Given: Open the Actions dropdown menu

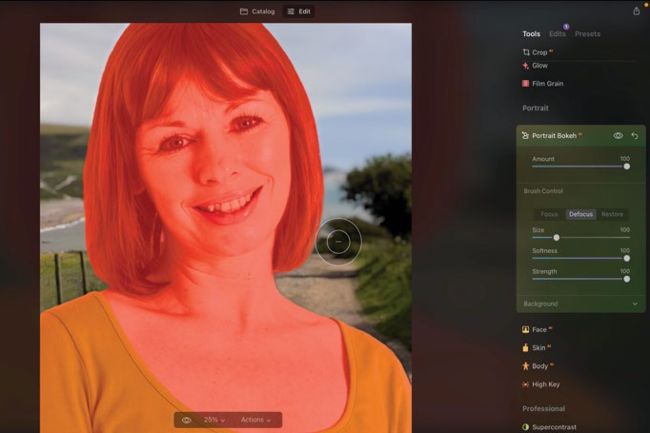Looking at the screenshot, I should (255, 420).
